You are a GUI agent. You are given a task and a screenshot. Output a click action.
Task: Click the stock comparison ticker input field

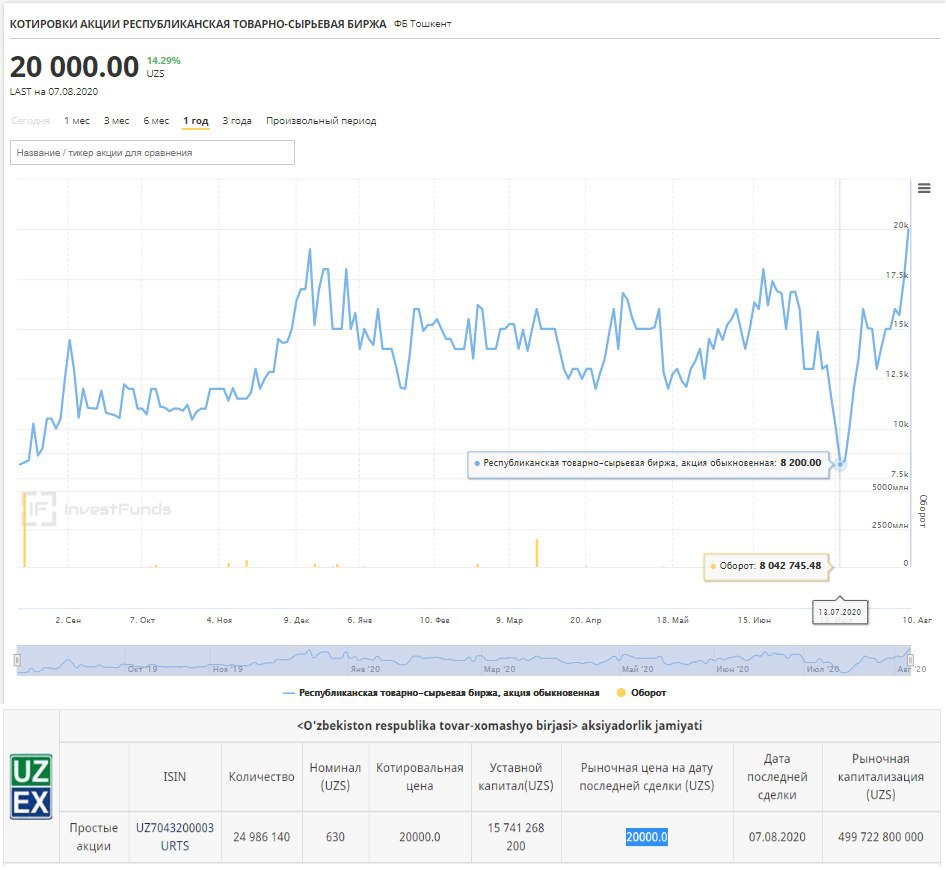coord(153,153)
